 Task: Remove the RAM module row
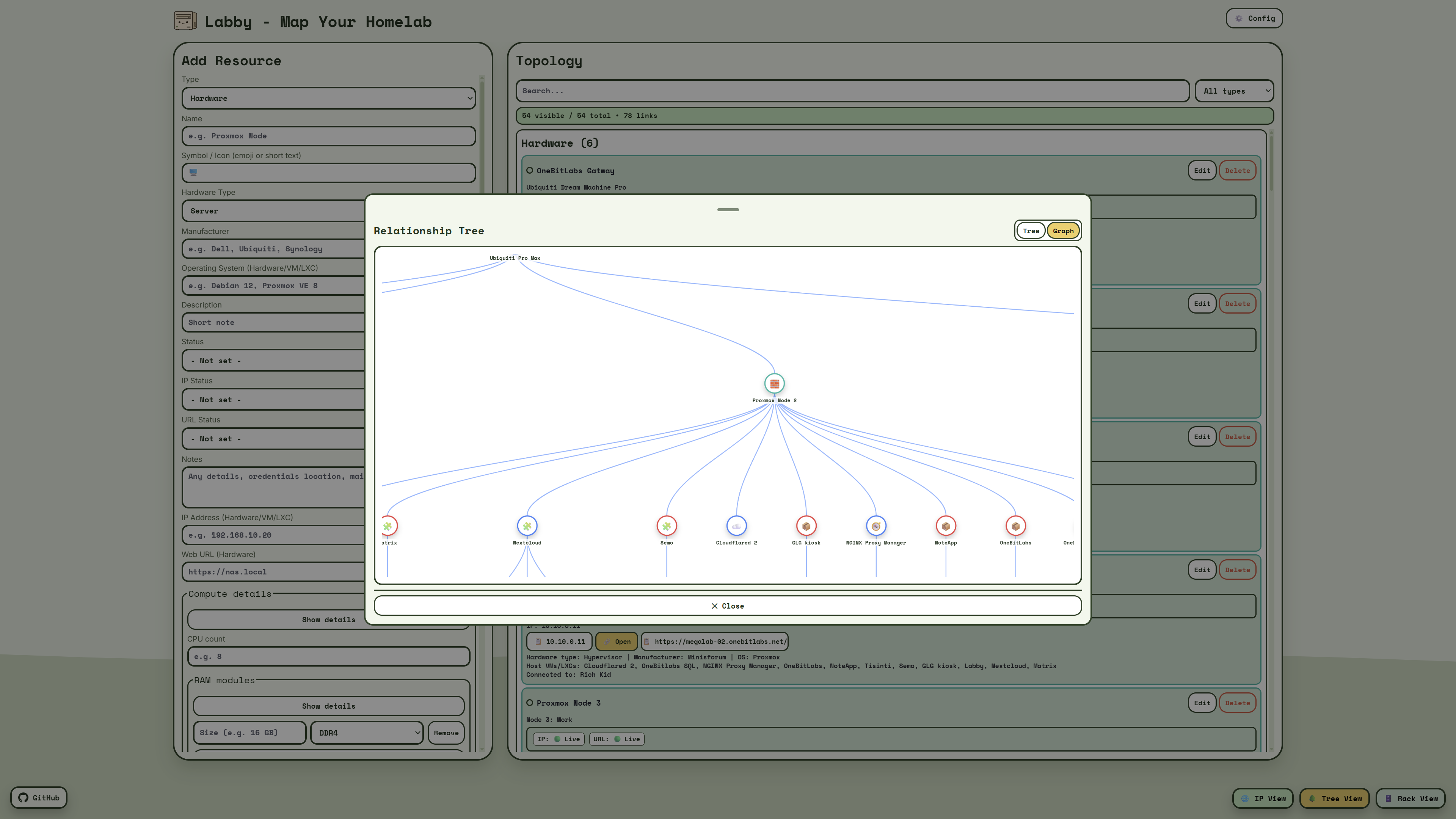click(x=446, y=733)
